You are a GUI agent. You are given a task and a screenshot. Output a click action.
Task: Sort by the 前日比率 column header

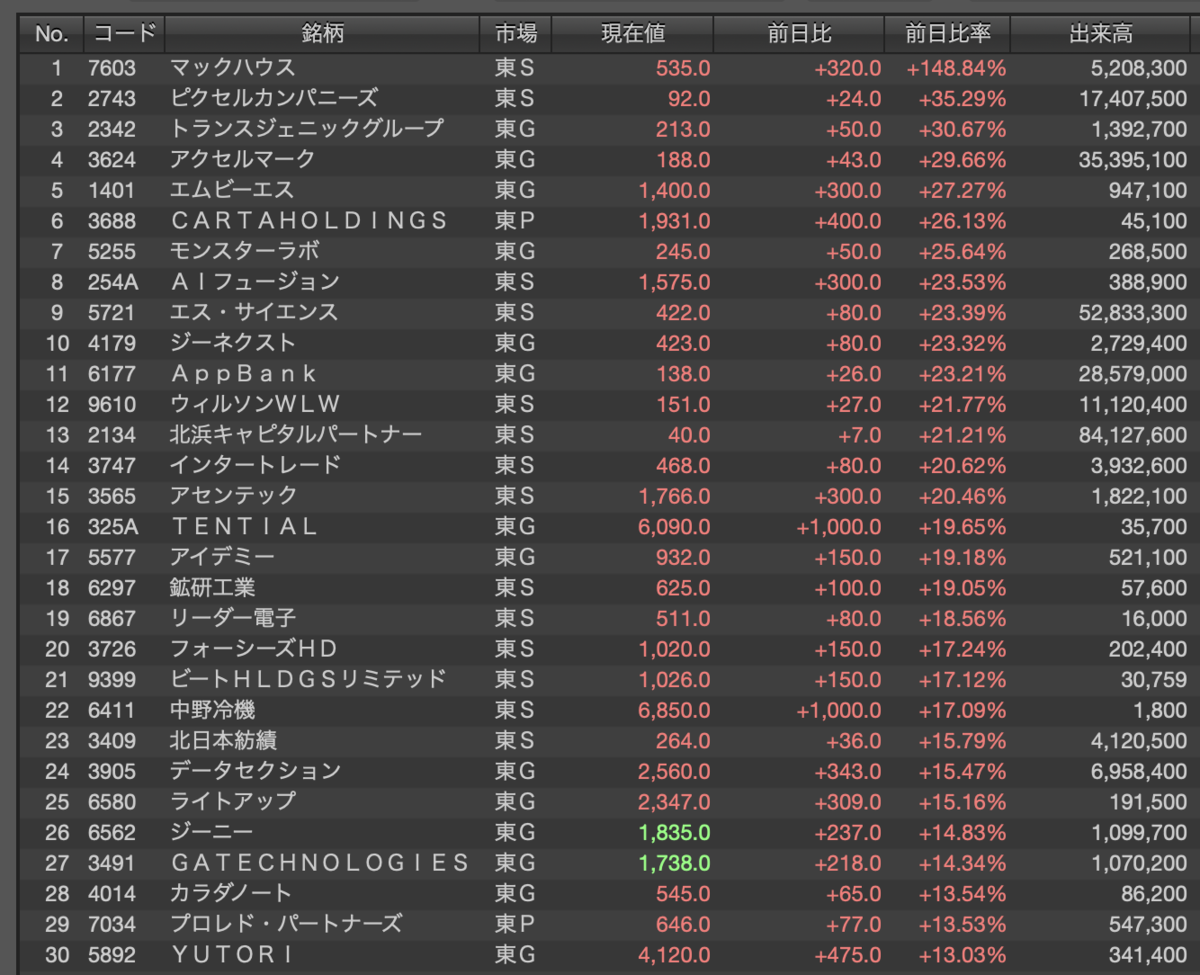(947, 34)
